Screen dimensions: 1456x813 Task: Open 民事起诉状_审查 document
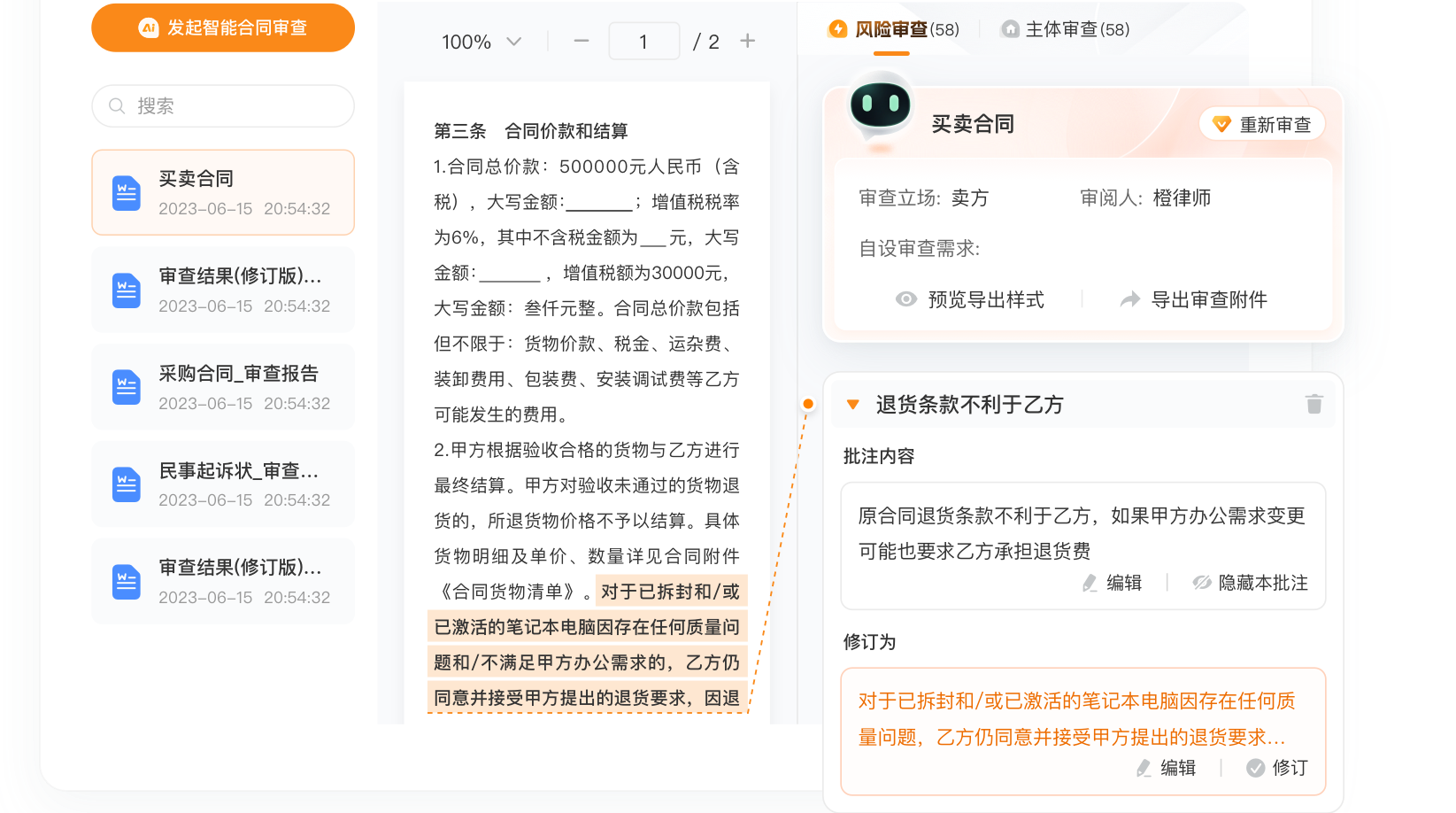click(x=223, y=484)
